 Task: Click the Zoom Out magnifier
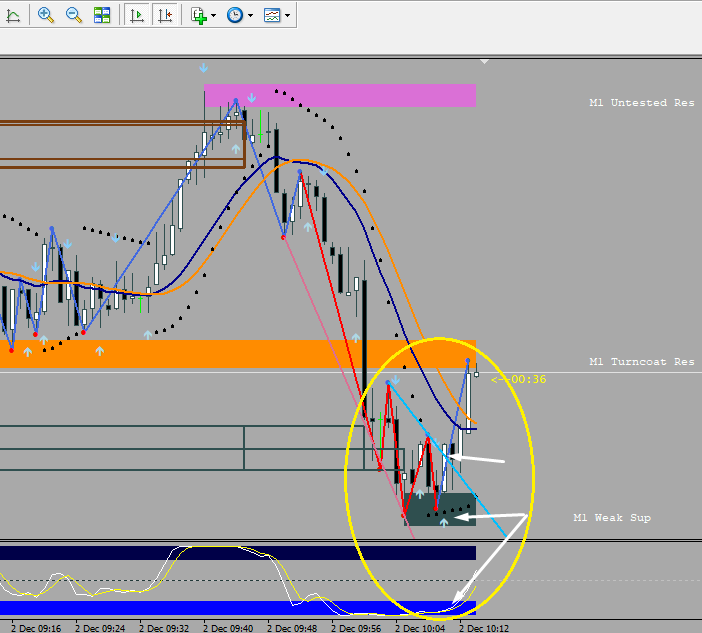(74, 16)
